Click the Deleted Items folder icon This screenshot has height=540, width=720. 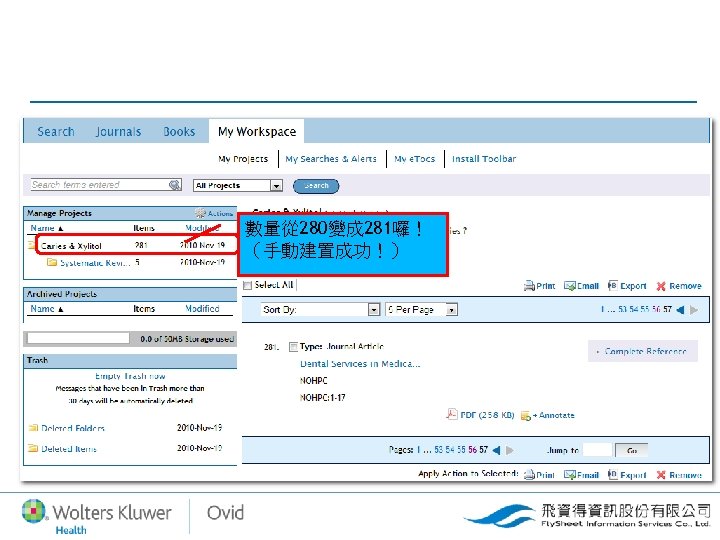pyautogui.click(x=33, y=448)
